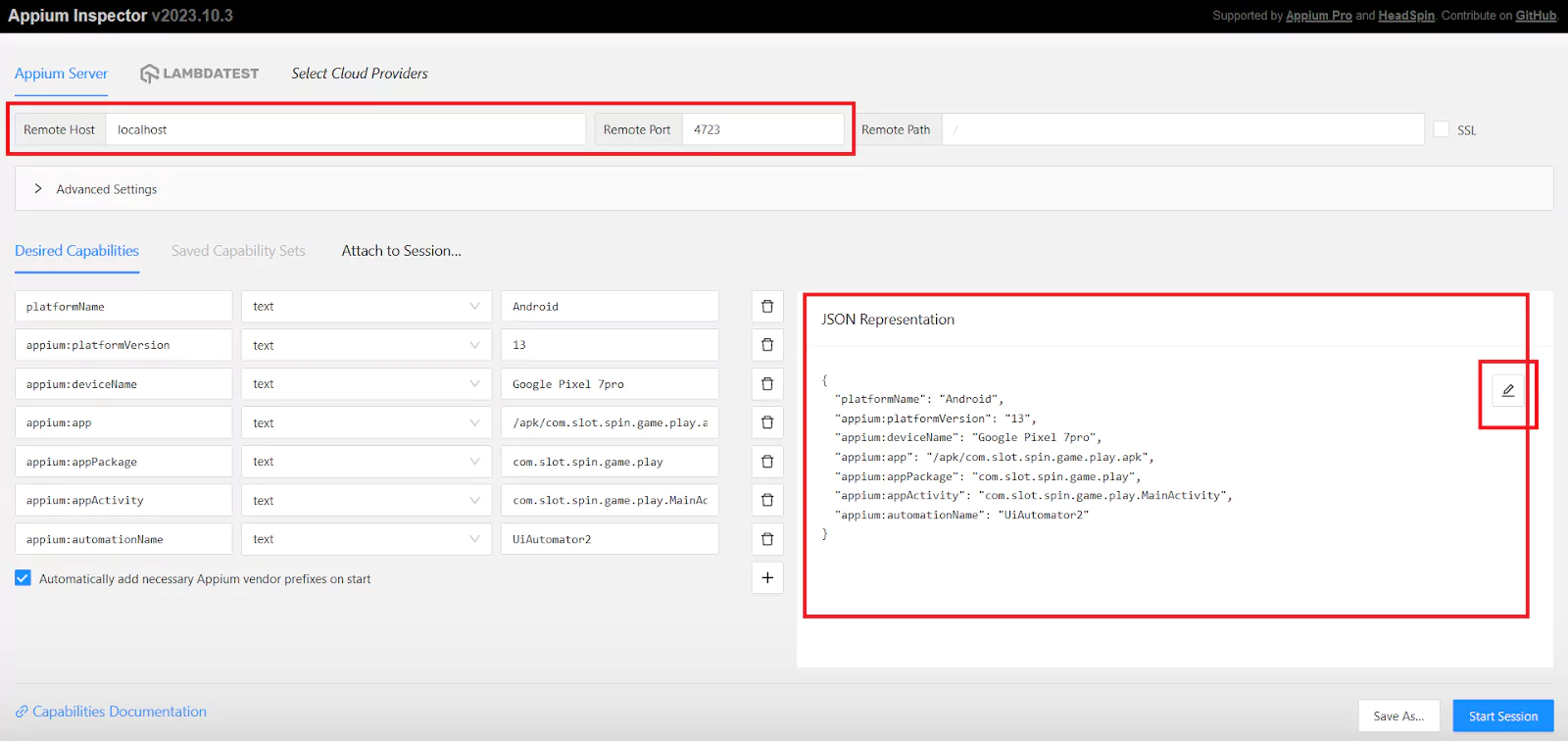Edit the Google Pixel 7pro value field

(610, 383)
